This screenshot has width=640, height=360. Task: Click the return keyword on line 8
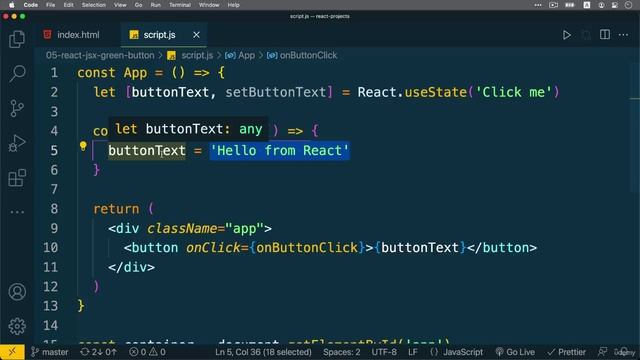coord(116,209)
